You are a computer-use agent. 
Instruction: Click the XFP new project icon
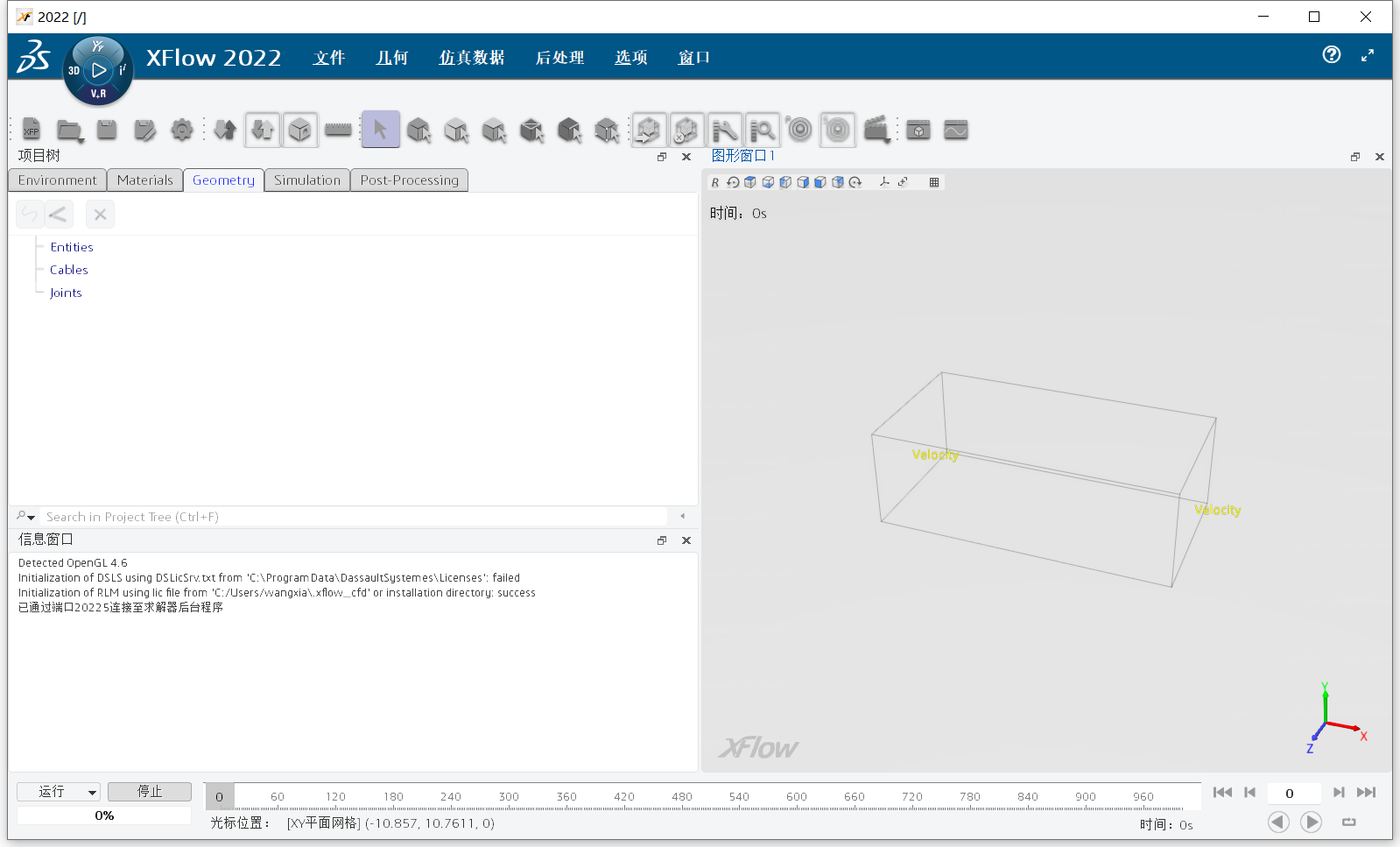click(32, 131)
